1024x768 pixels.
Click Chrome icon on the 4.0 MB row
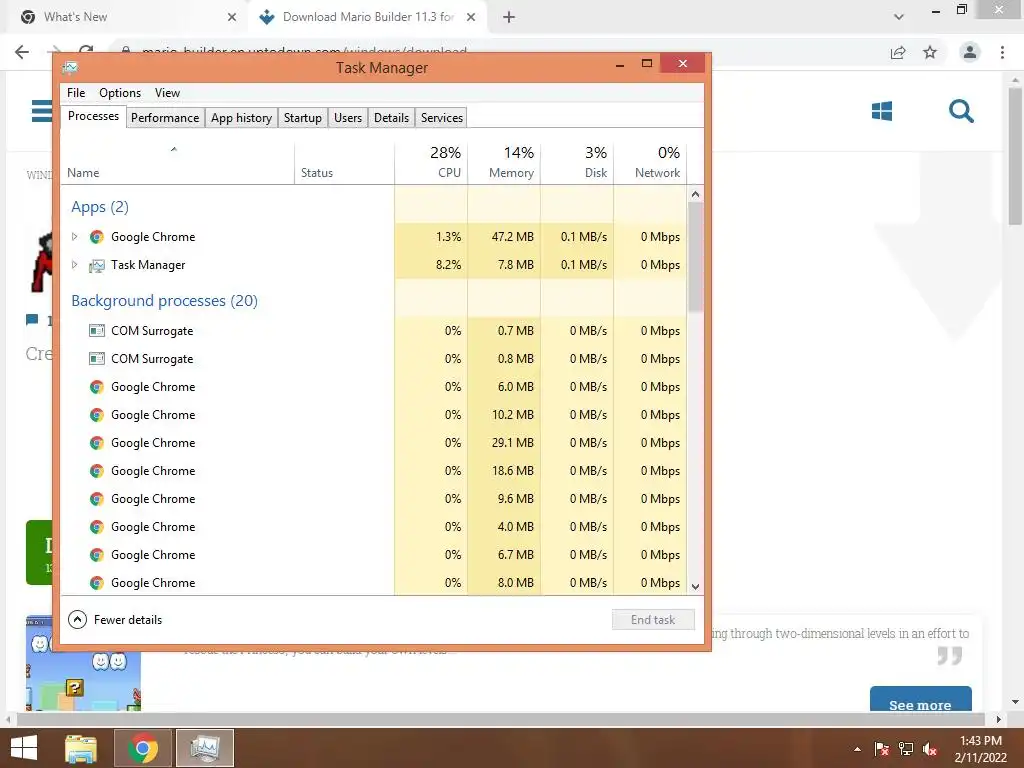click(x=97, y=526)
